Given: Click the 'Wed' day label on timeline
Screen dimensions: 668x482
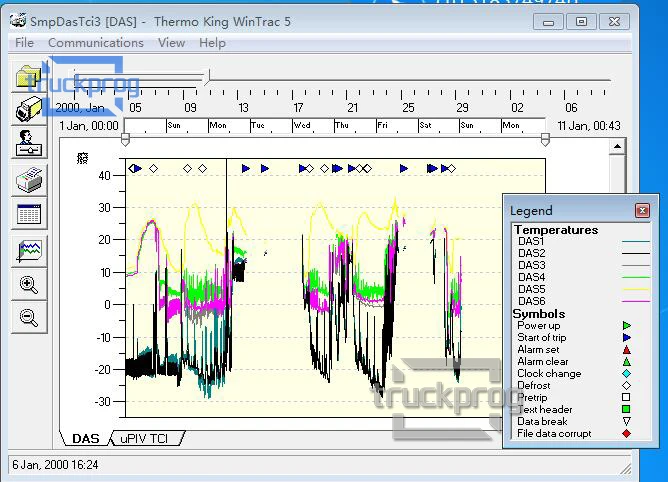Looking at the screenshot, I should [x=302, y=125].
